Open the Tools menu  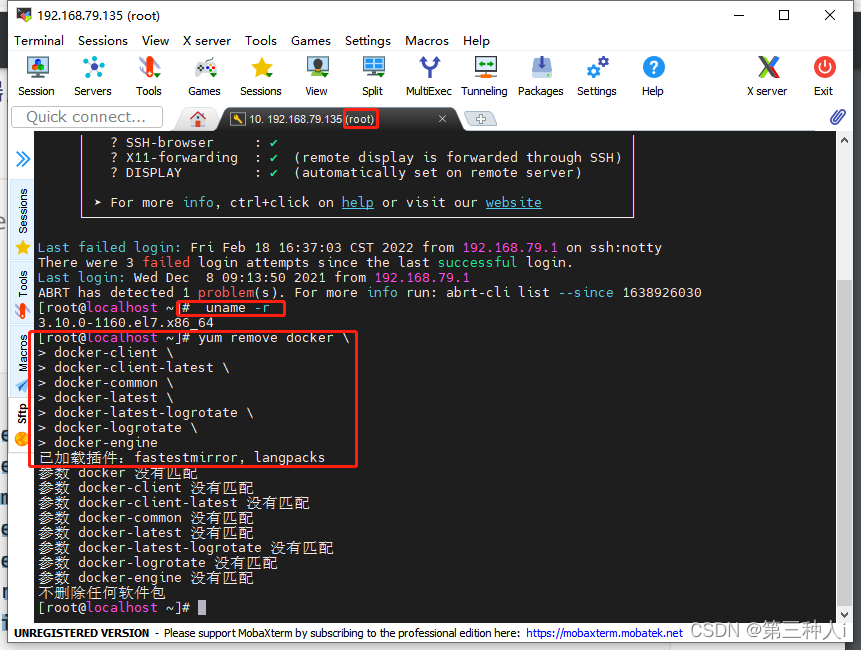[x=261, y=41]
